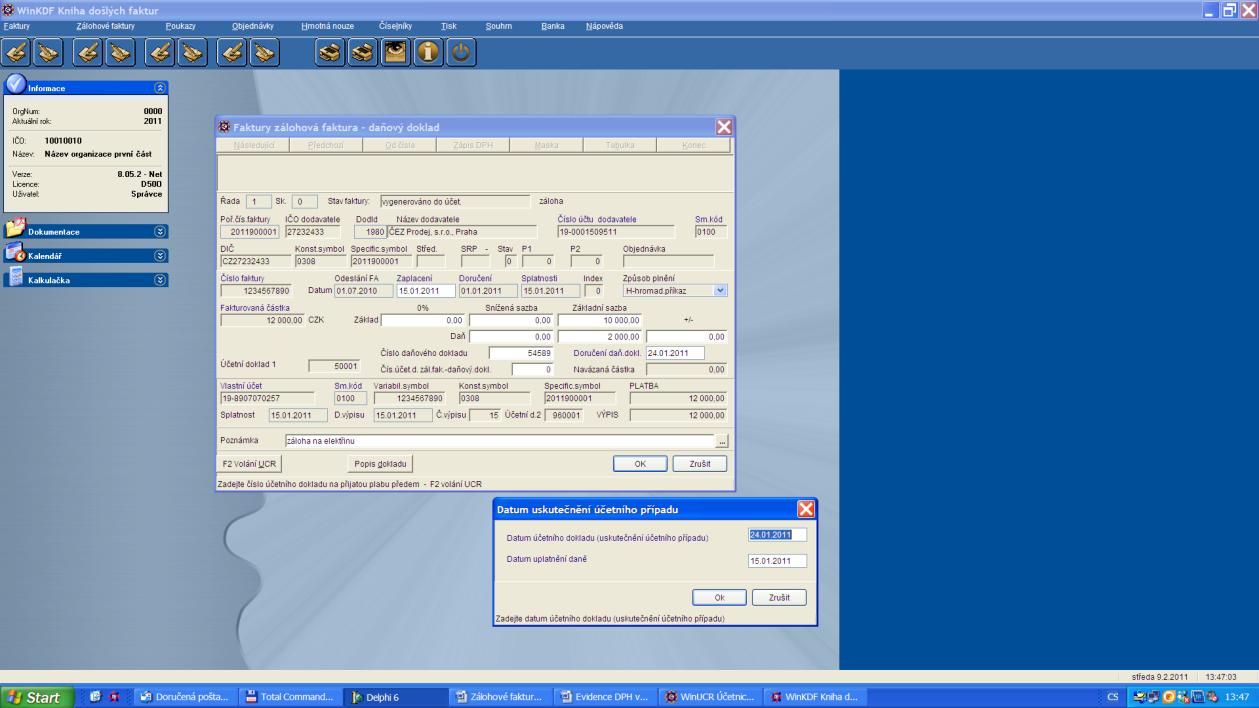The height and width of the screenshot is (708, 1259).
Task: Open the Souhrn menu
Action: pyautogui.click(x=499, y=25)
